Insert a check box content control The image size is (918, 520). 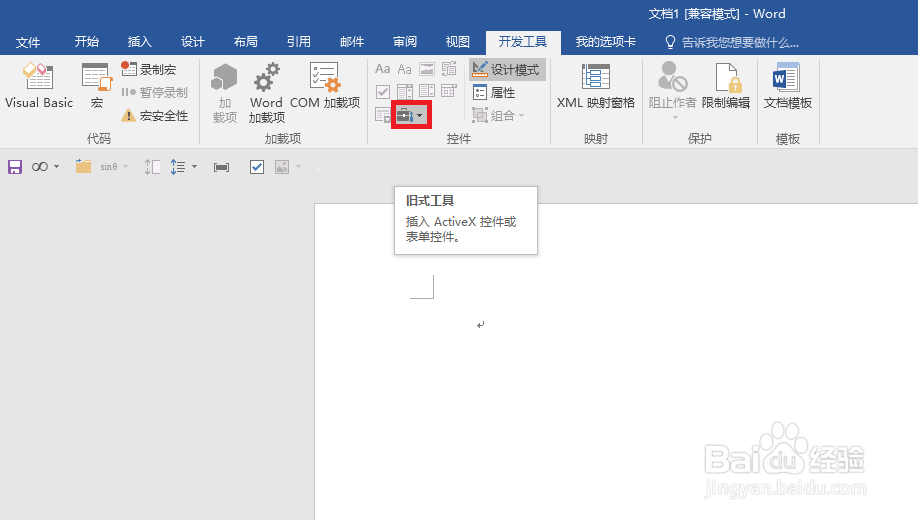click(x=382, y=91)
